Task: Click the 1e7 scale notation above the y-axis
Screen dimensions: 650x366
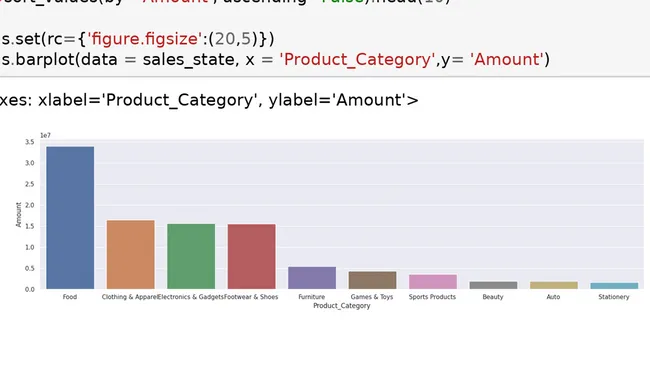Action: click(45, 136)
